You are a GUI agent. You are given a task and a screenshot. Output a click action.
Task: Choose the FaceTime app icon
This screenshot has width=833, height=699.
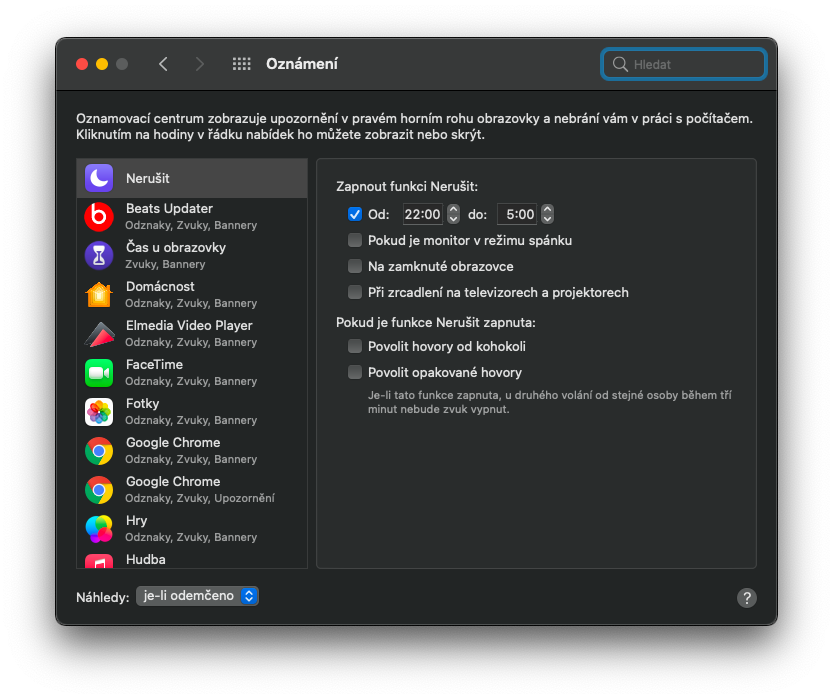(99, 372)
